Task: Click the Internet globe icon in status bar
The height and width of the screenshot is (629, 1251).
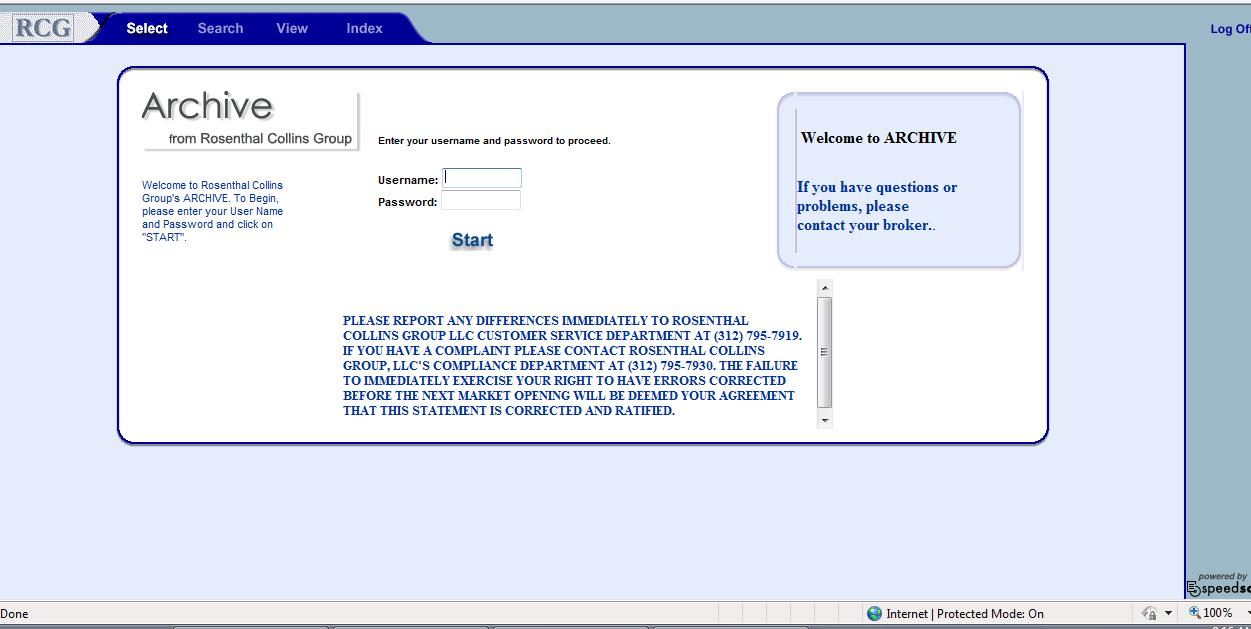Action: click(x=875, y=613)
